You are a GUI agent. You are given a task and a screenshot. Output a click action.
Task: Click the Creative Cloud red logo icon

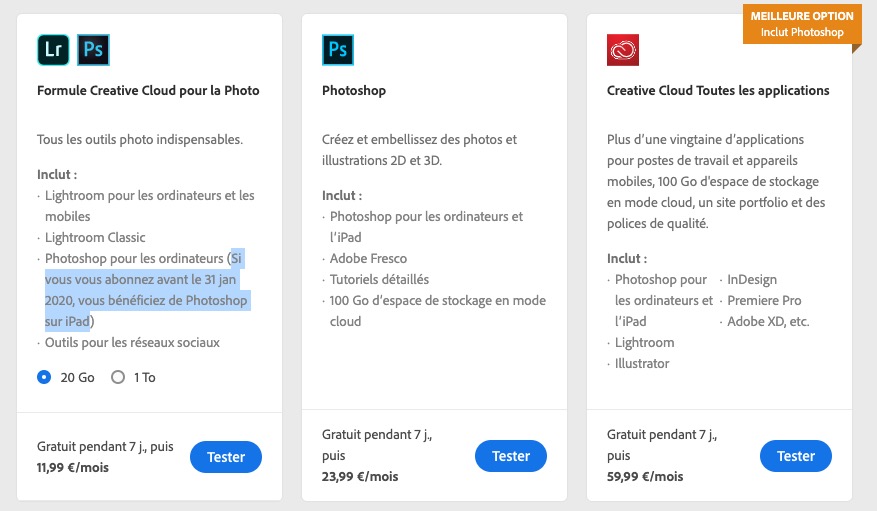coord(623,50)
